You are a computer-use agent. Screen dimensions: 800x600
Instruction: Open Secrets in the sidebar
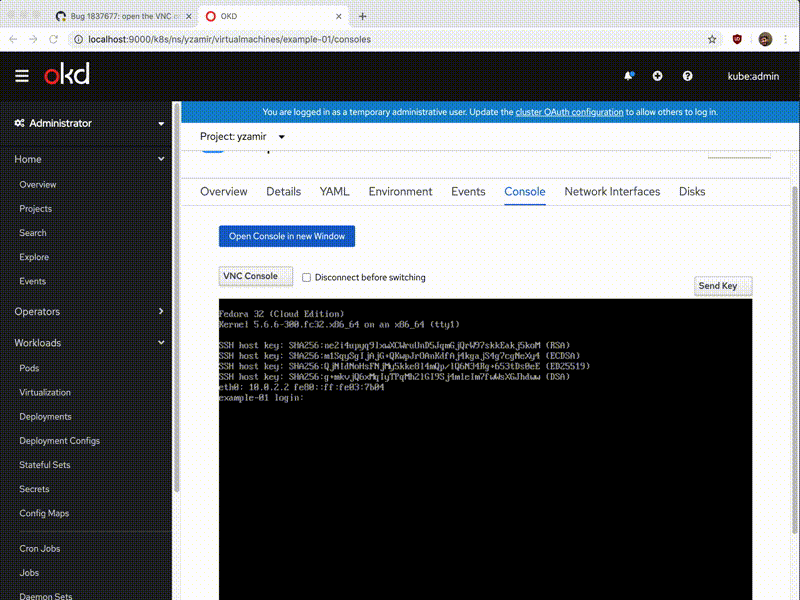[34, 489]
